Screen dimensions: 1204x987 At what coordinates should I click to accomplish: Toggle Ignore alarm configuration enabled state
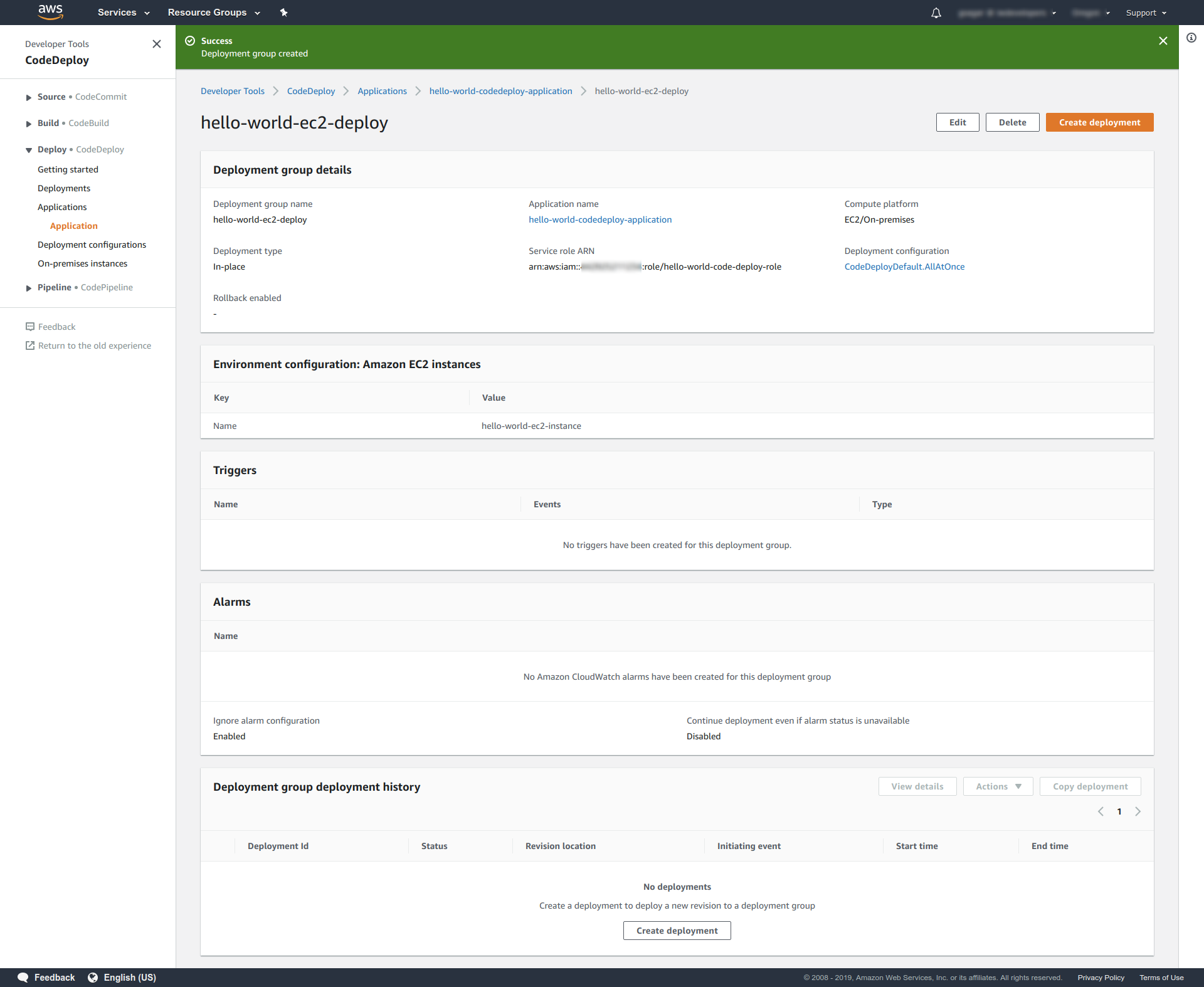[x=229, y=736]
